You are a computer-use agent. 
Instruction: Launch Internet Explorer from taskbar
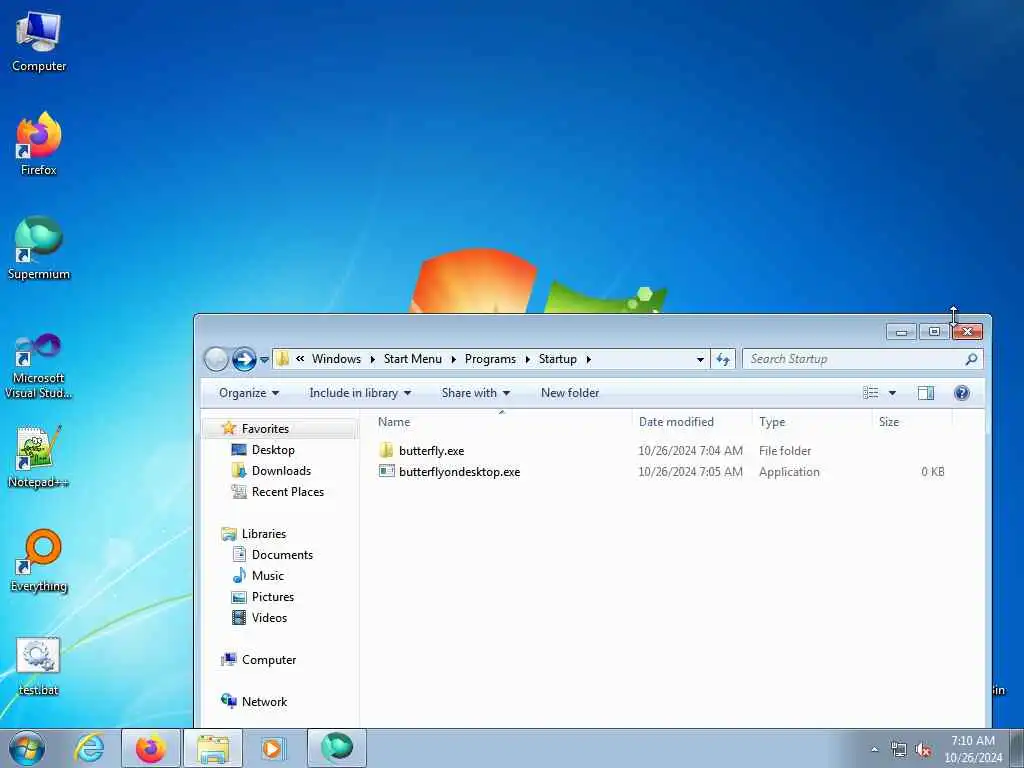click(x=89, y=748)
